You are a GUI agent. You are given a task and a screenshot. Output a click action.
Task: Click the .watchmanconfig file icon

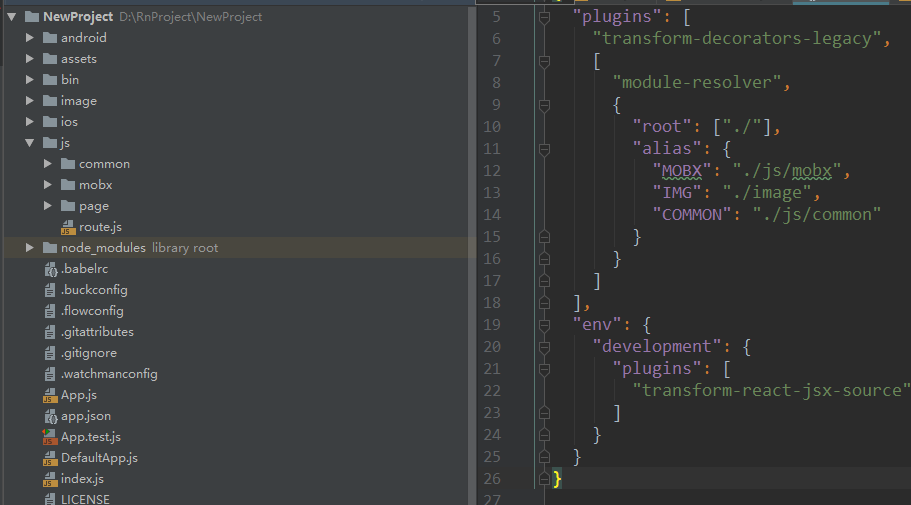[50, 374]
